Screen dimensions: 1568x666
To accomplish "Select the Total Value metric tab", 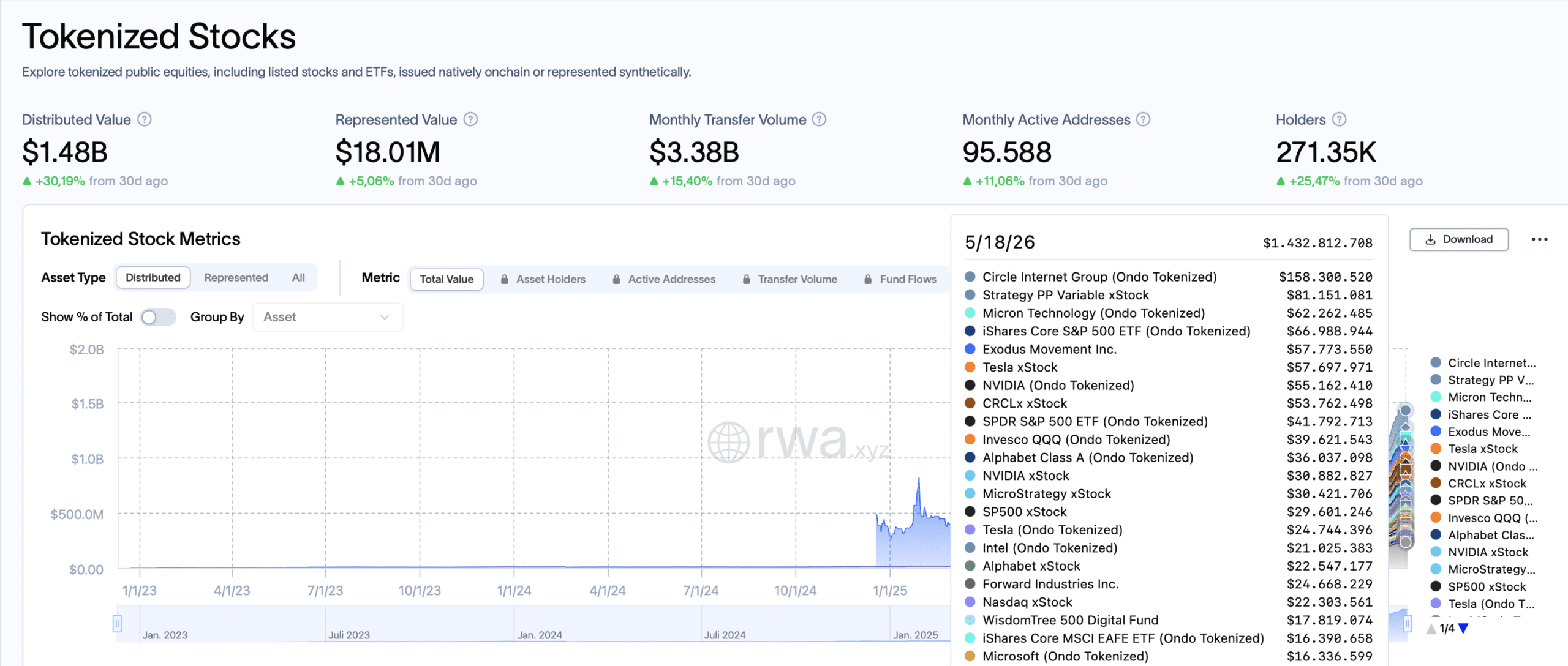I will click(447, 279).
